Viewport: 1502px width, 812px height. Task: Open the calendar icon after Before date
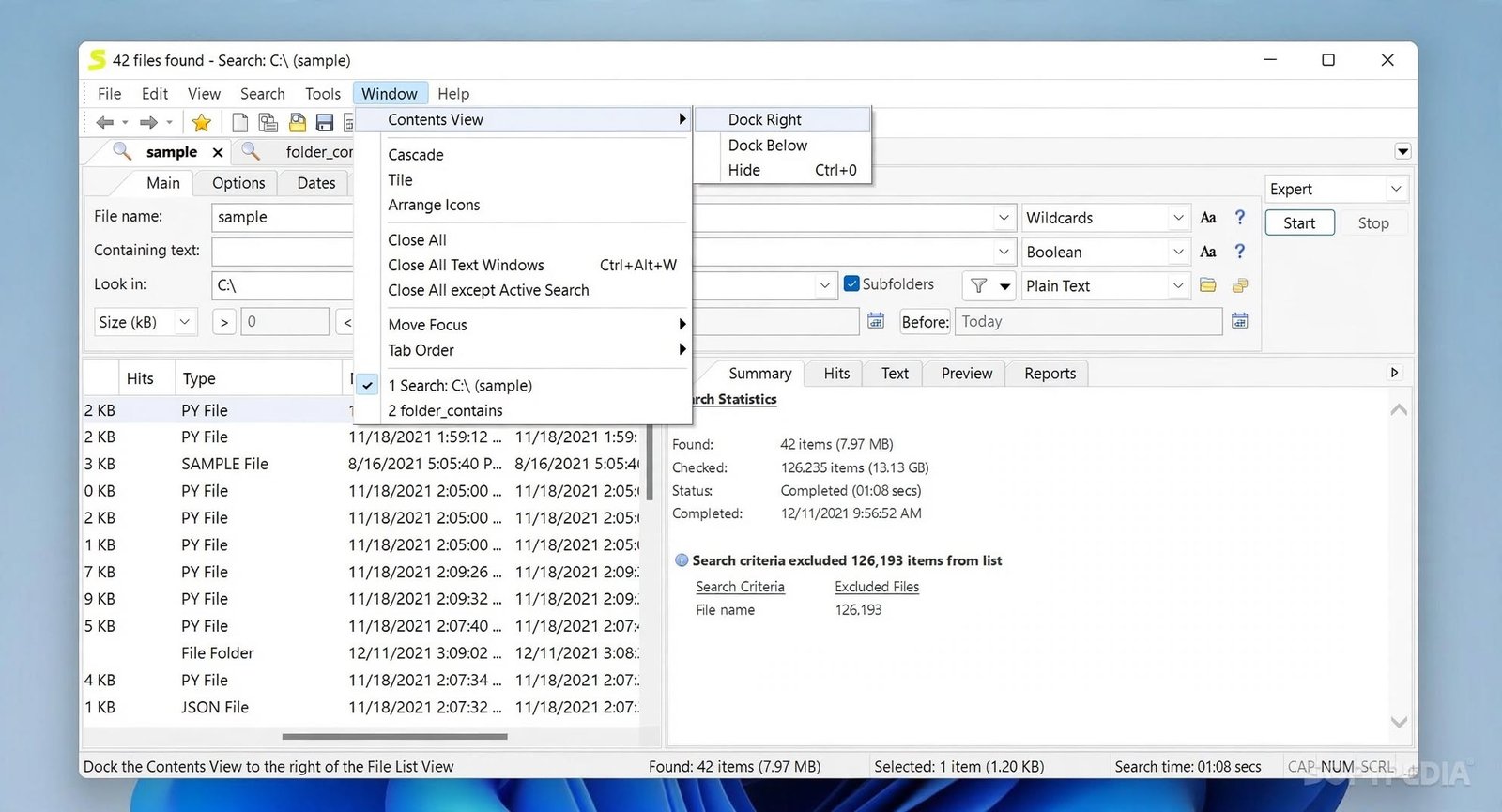[1240, 321]
